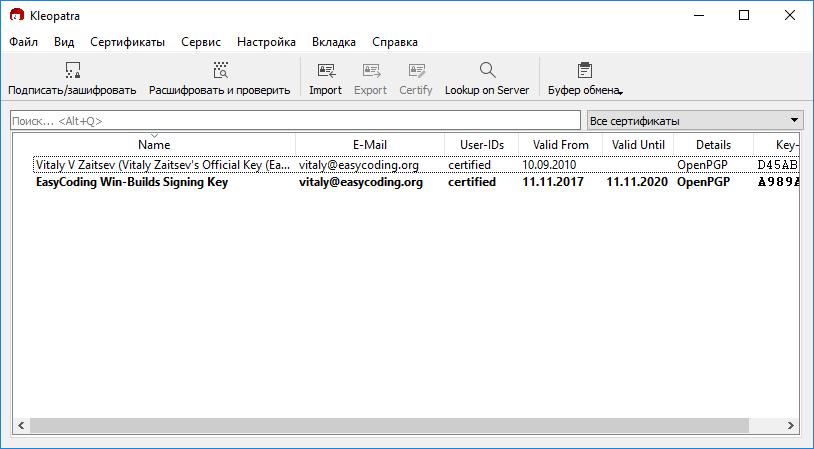Click the Valid Until 11.11.2020 cell
This screenshot has width=814, height=449.
pos(637,182)
